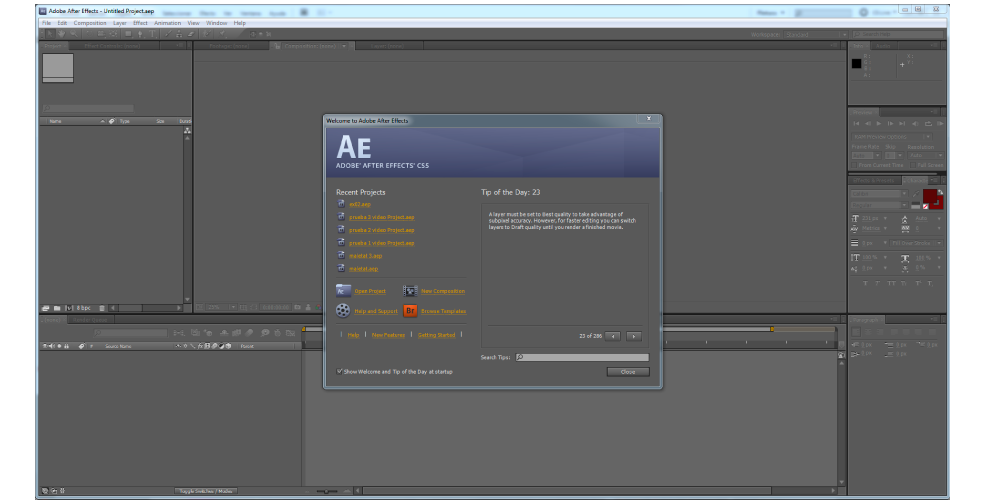Open the File menu
This screenshot has height=500, width=1000.
[x=46, y=23]
